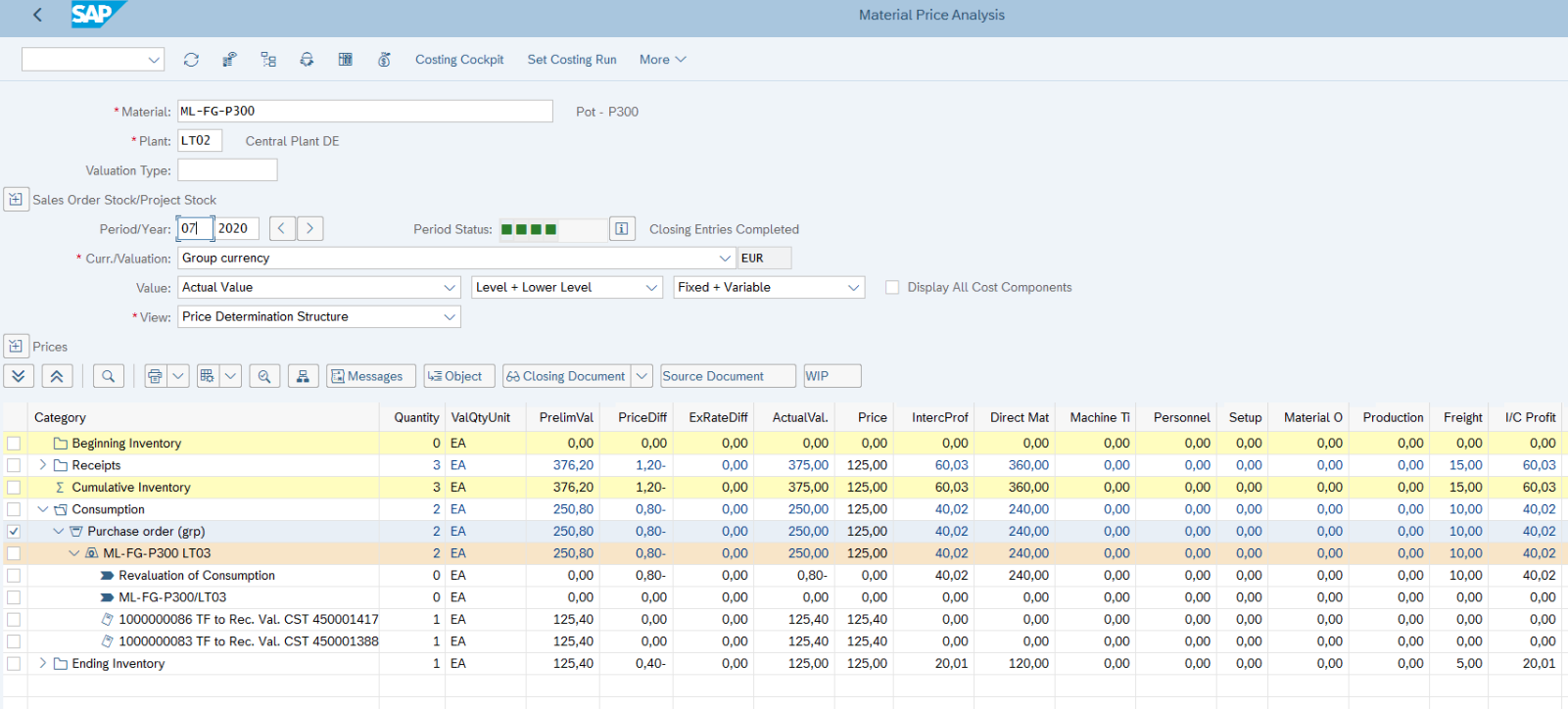Open the command field dropdown
The height and width of the screenshot is (709, 1568).
(154, 60)
